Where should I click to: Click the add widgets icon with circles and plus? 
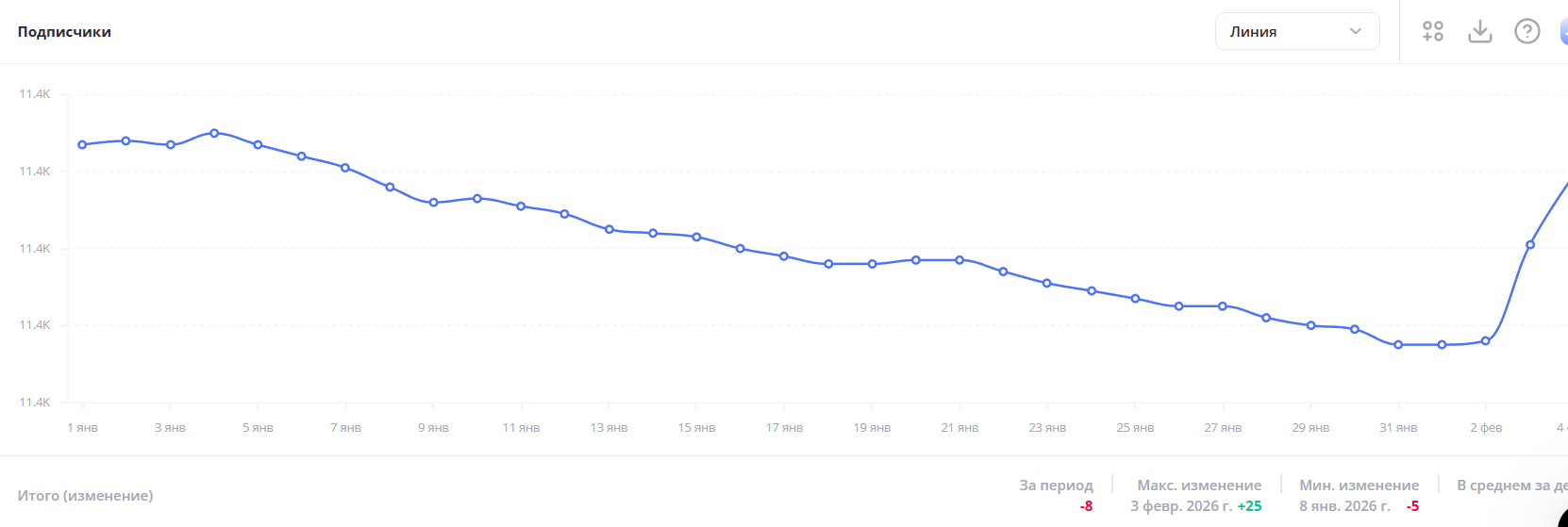(1433, 31)
